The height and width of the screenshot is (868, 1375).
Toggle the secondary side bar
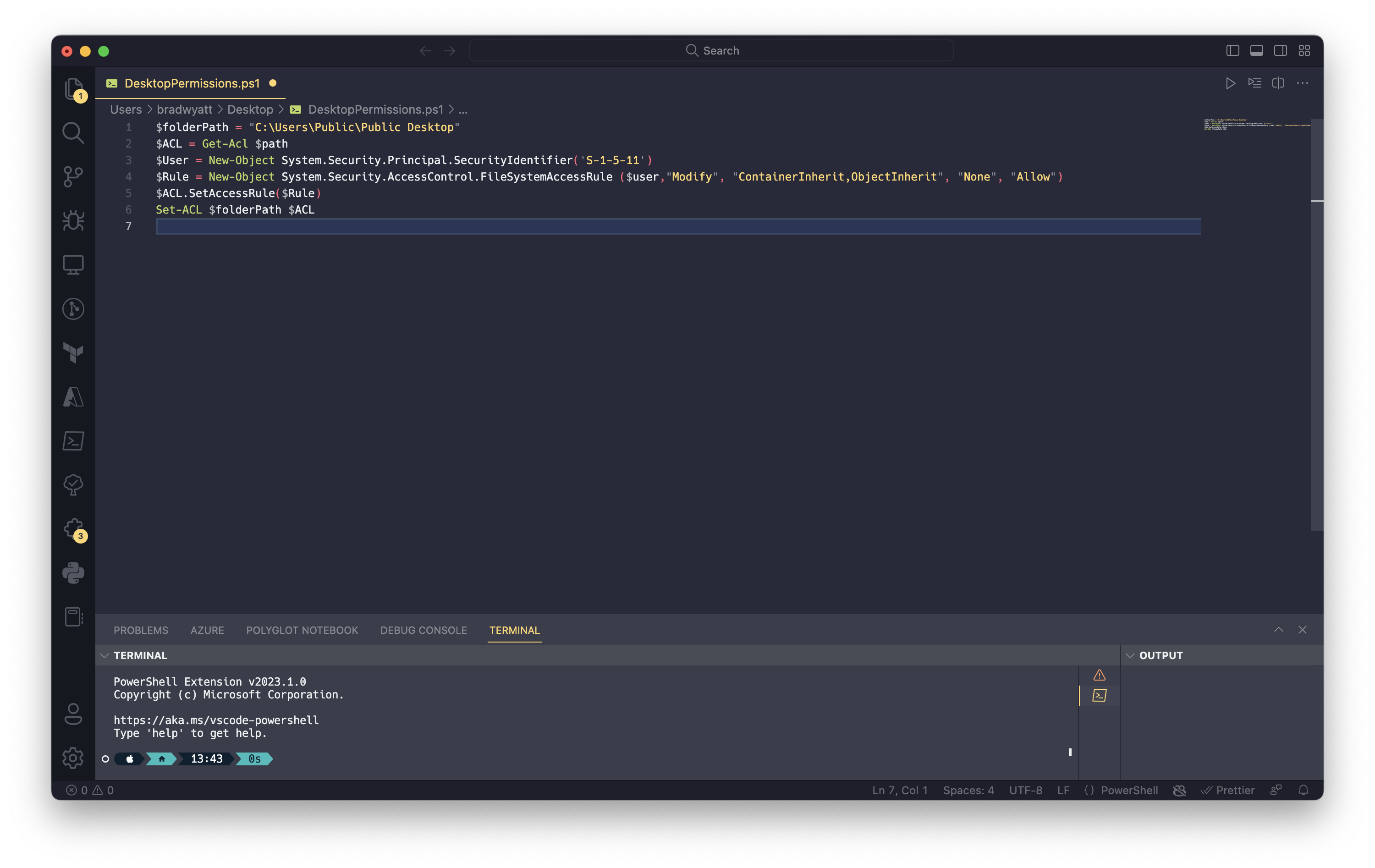click(1280, 51)
